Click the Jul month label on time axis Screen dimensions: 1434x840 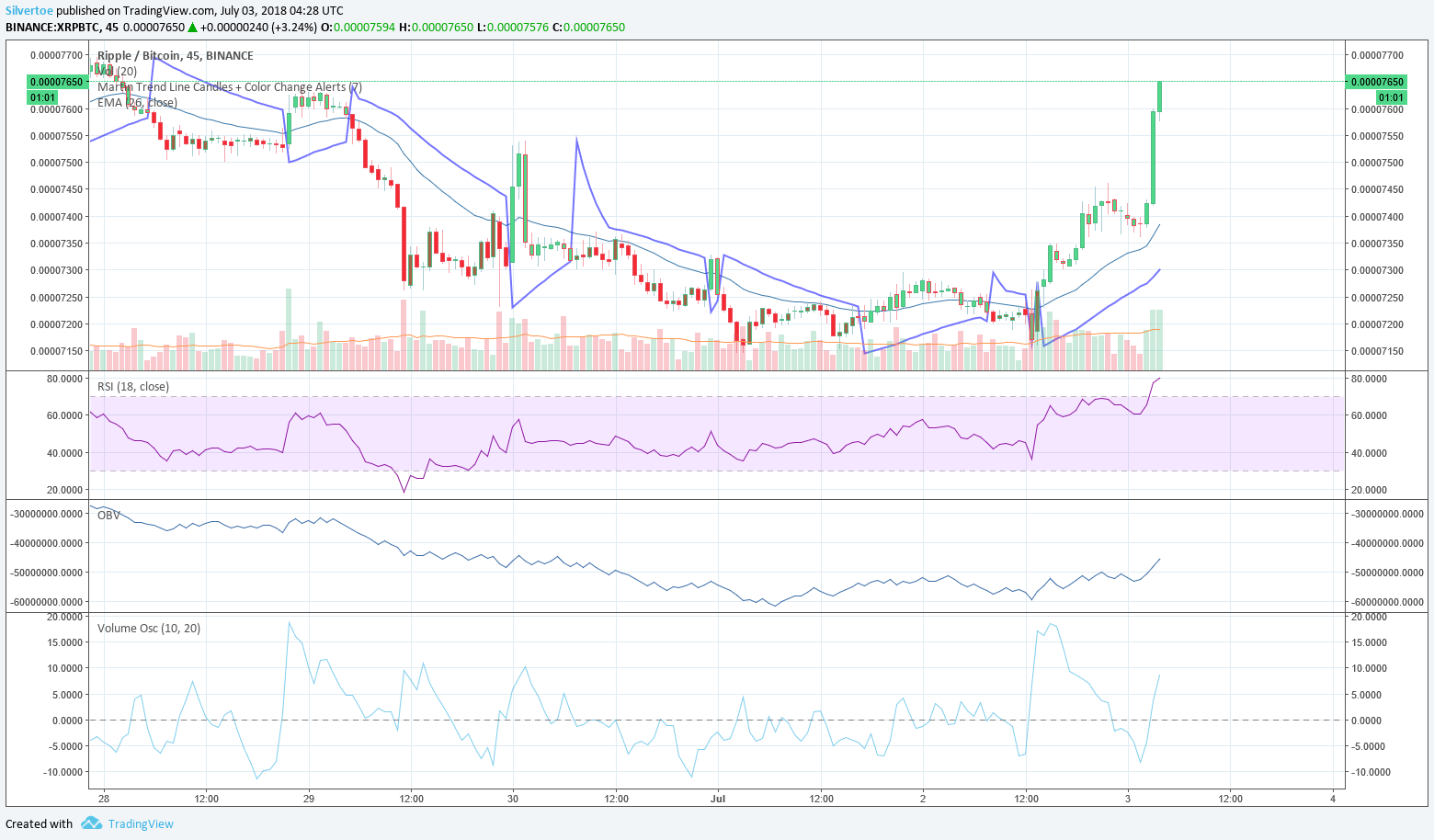click(718, 799)
